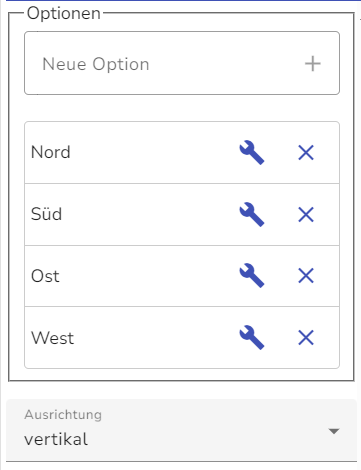Delete the West option with X
This screenshot has width=361, height=470.
(306, 338)
